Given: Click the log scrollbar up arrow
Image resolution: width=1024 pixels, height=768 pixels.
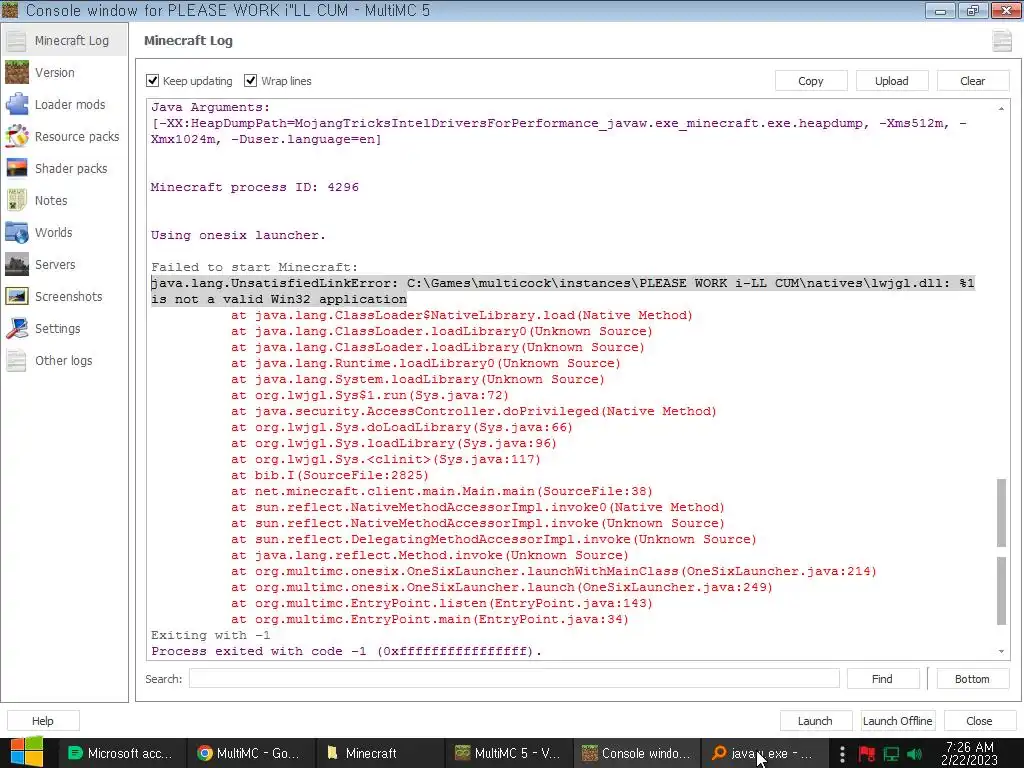Looking at the screenshot, I should coord(1001,108).
